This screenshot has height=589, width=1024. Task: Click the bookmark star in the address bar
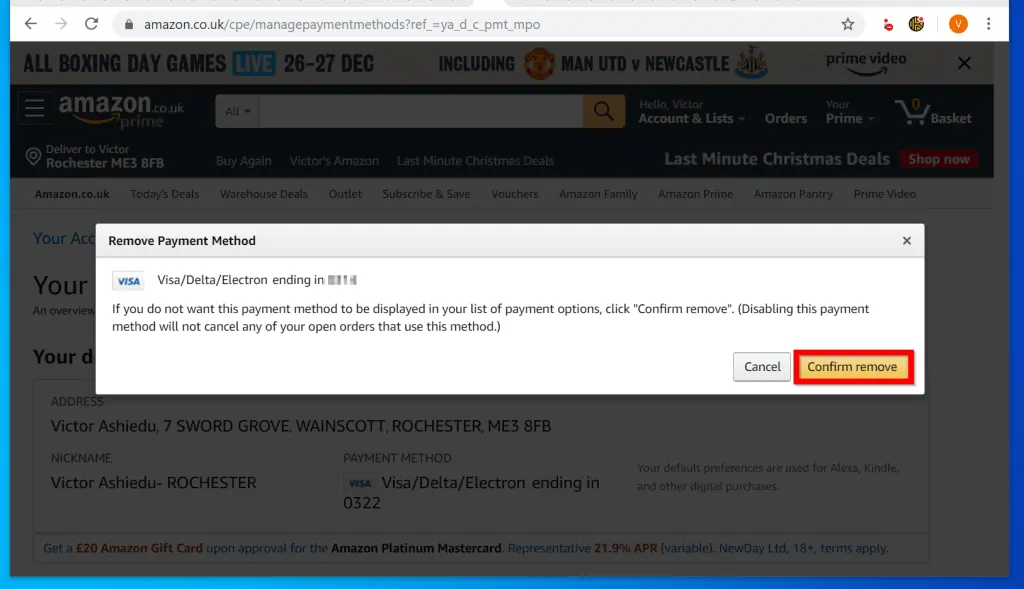pyautogui.click(x=847, y=23)
